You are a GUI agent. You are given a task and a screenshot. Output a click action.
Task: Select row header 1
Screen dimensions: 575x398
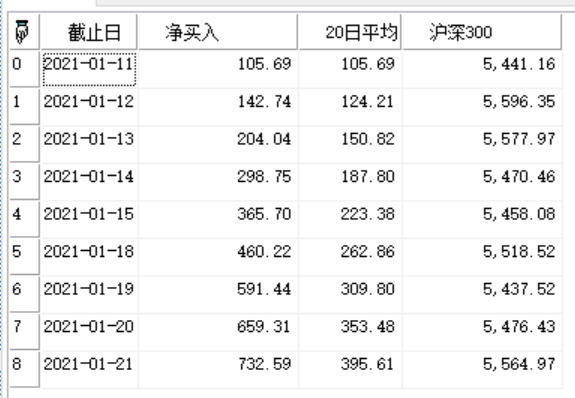click(x=24, y=106)
